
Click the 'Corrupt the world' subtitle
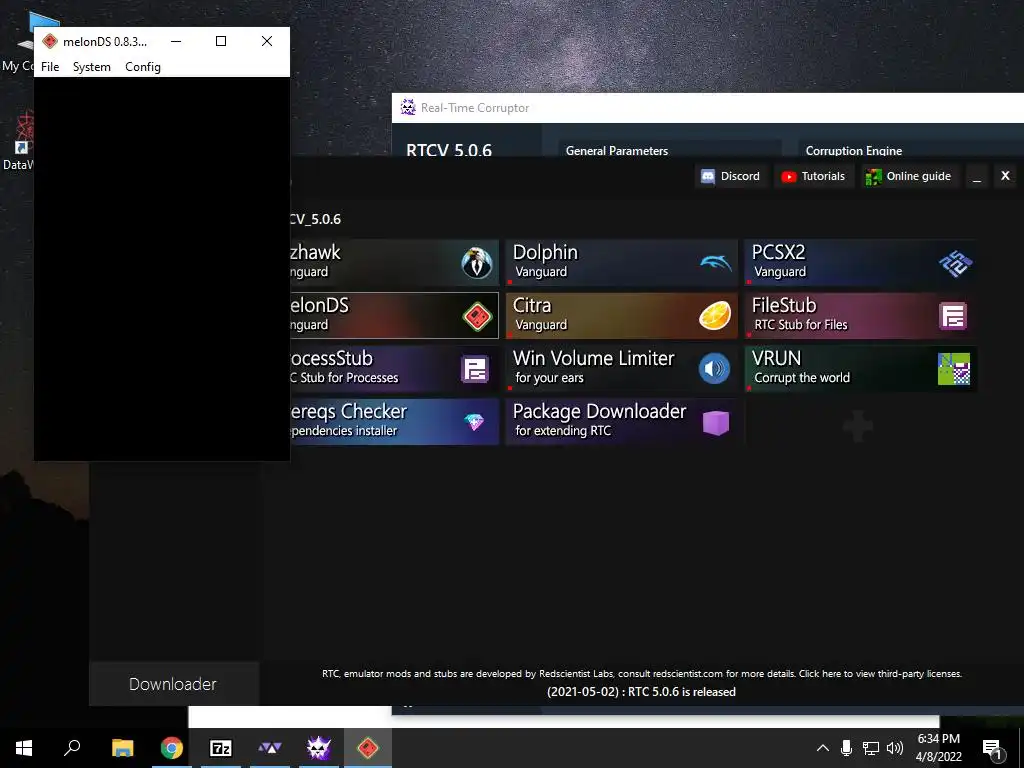pos(803,377)
